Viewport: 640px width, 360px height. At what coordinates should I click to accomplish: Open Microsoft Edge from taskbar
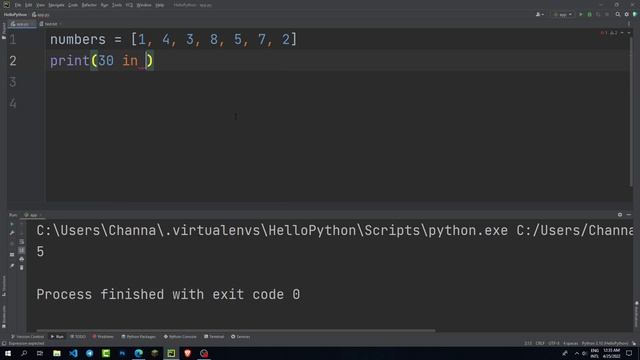(138, 353)
